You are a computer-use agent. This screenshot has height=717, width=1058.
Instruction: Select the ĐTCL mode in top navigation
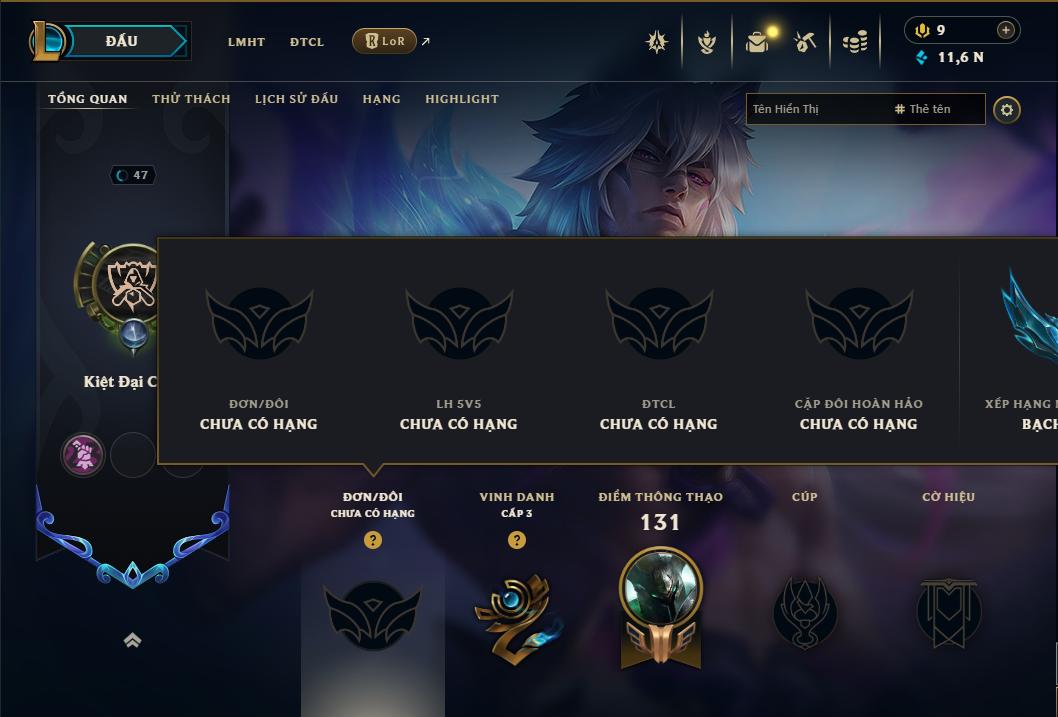point(307,42)
